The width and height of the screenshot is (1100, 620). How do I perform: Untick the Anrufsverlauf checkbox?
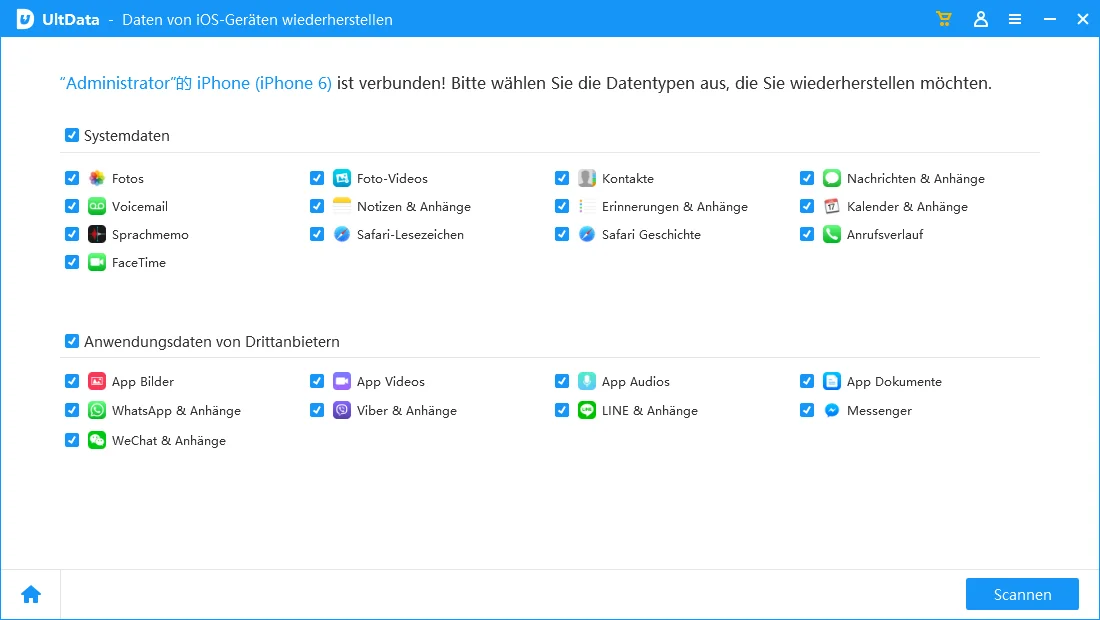807,234
